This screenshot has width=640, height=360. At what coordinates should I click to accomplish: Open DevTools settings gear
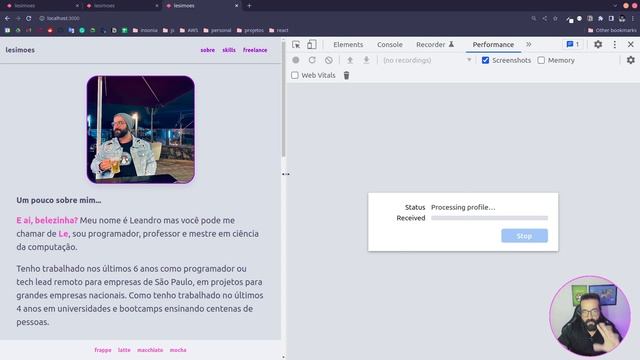(598, 44)
